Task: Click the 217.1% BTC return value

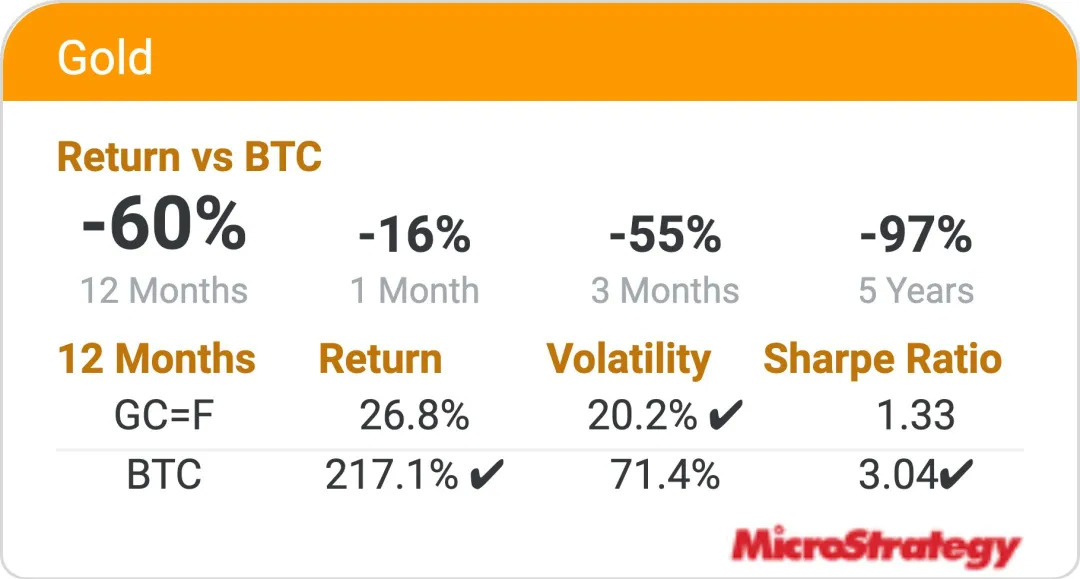Action: click(392, 476)
